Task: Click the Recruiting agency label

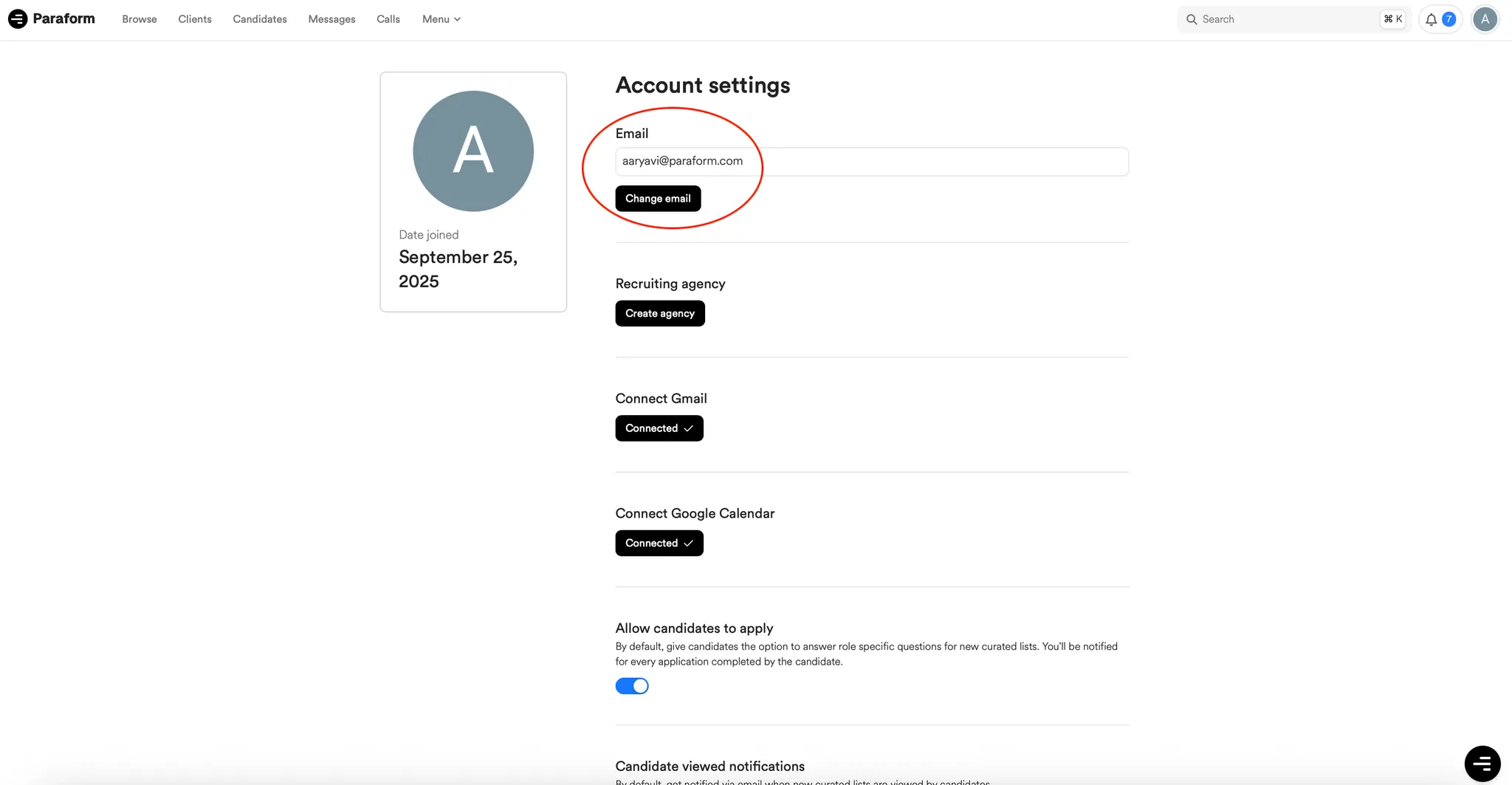Action: point(670,284)
